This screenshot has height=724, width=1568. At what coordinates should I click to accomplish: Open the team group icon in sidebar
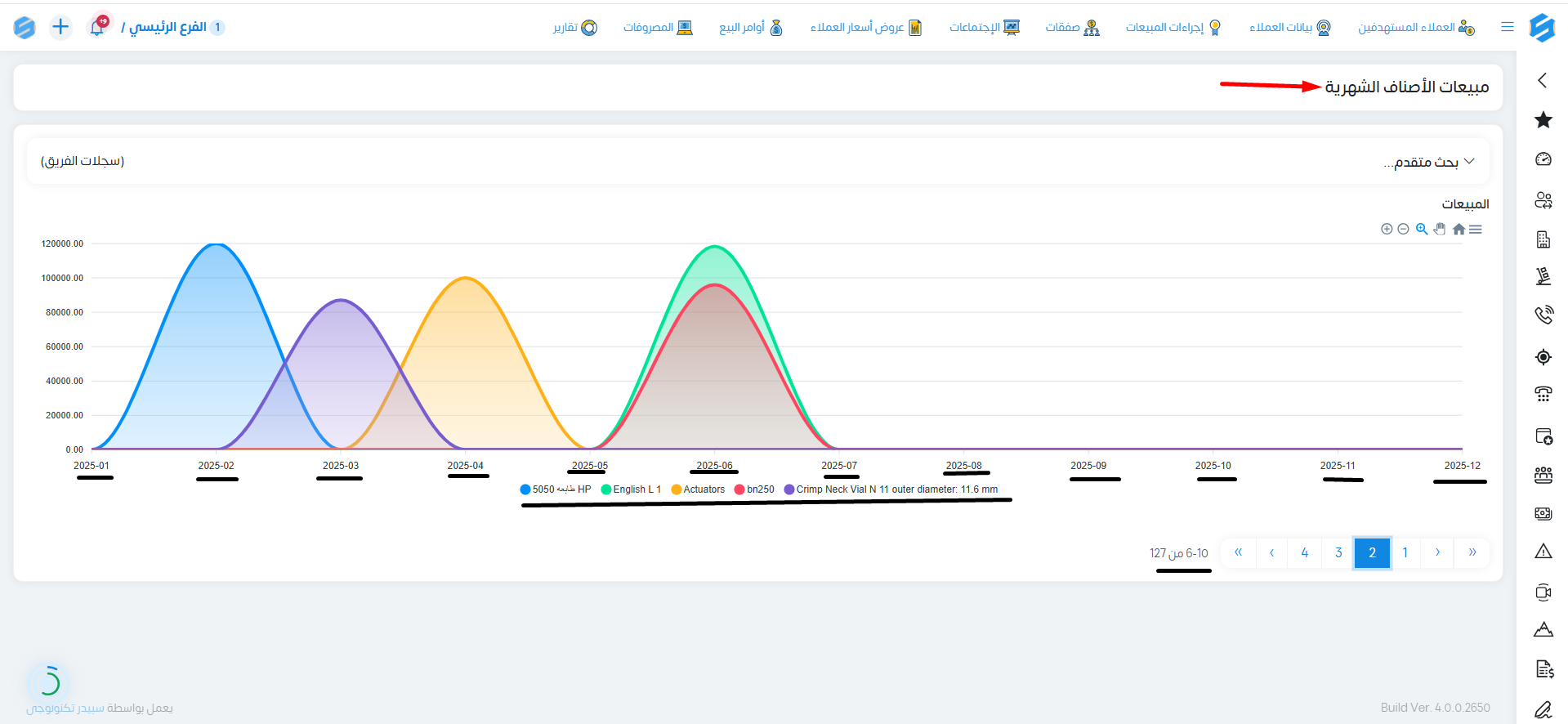tap(1543, 475)
